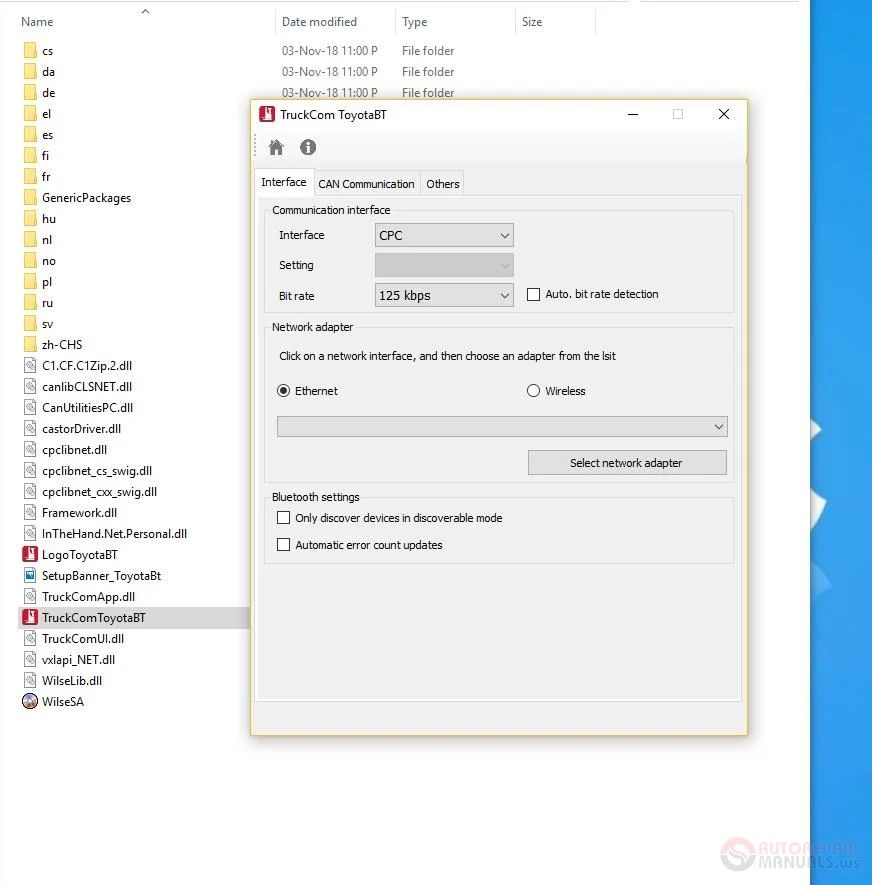The width and height of the screenshot is (872, 885).
Task: Close the TruckCom ToyotaBT window
Action: [724, 114]
